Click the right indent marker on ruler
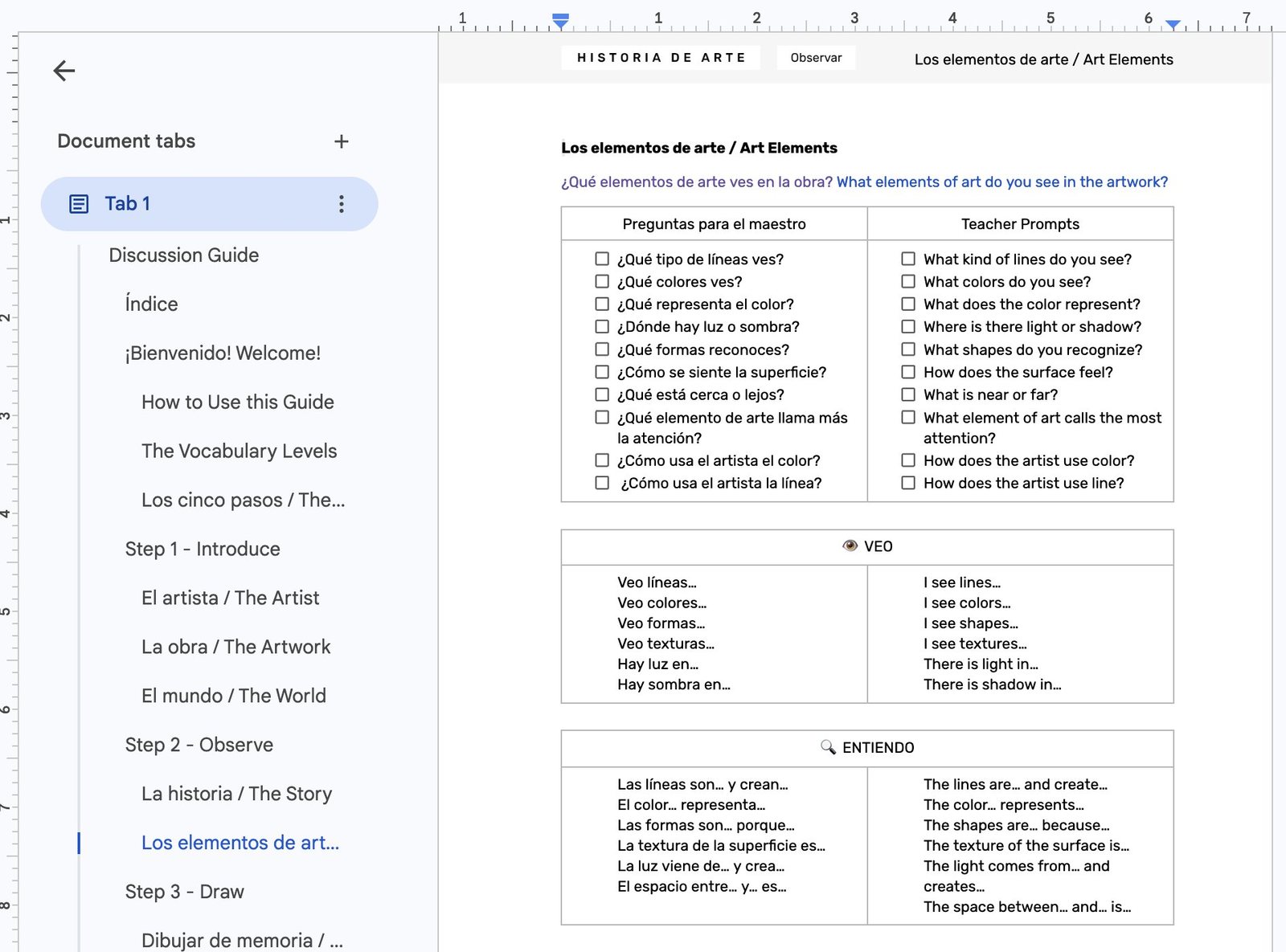This screenshot has width=1286, height=952. [1173, 25]
